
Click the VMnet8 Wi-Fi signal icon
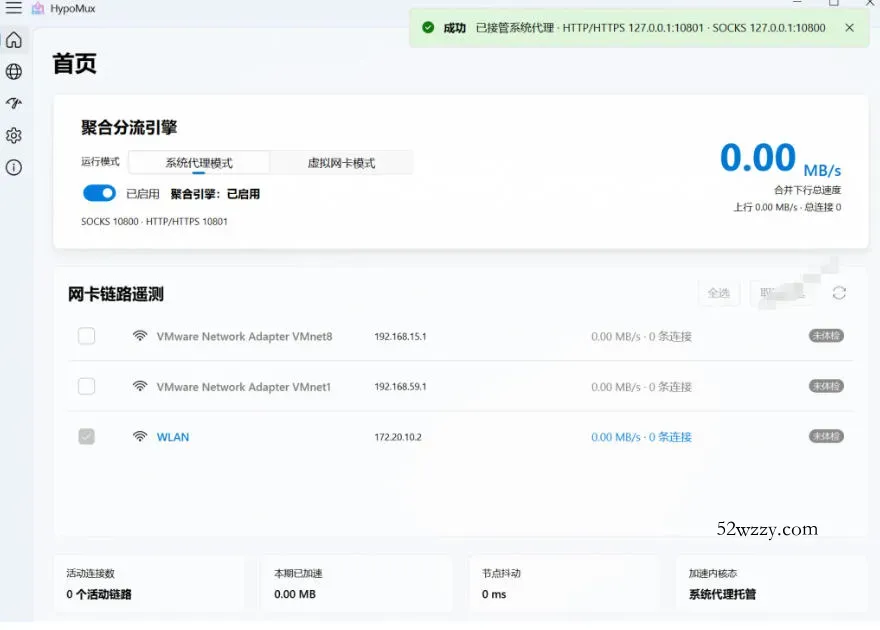(140, 336)
